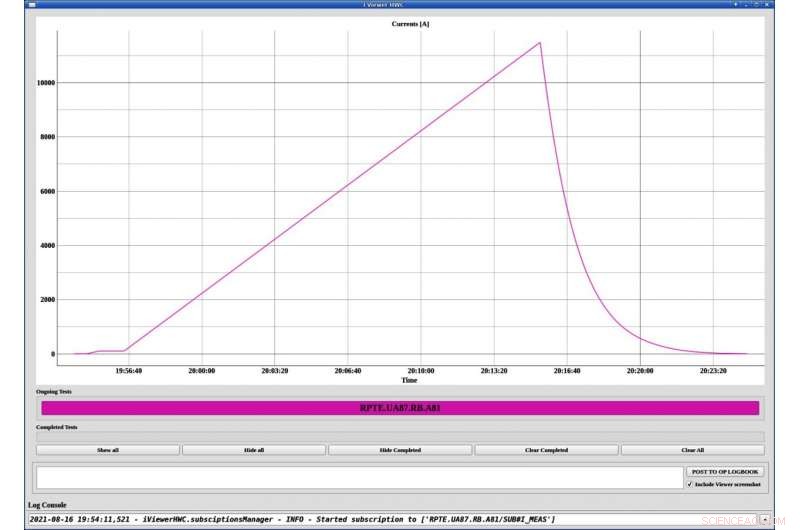Click the Currents [A] plot title
Image resolution: width=800 pixels, height=530 pixels.
point(409,22)
